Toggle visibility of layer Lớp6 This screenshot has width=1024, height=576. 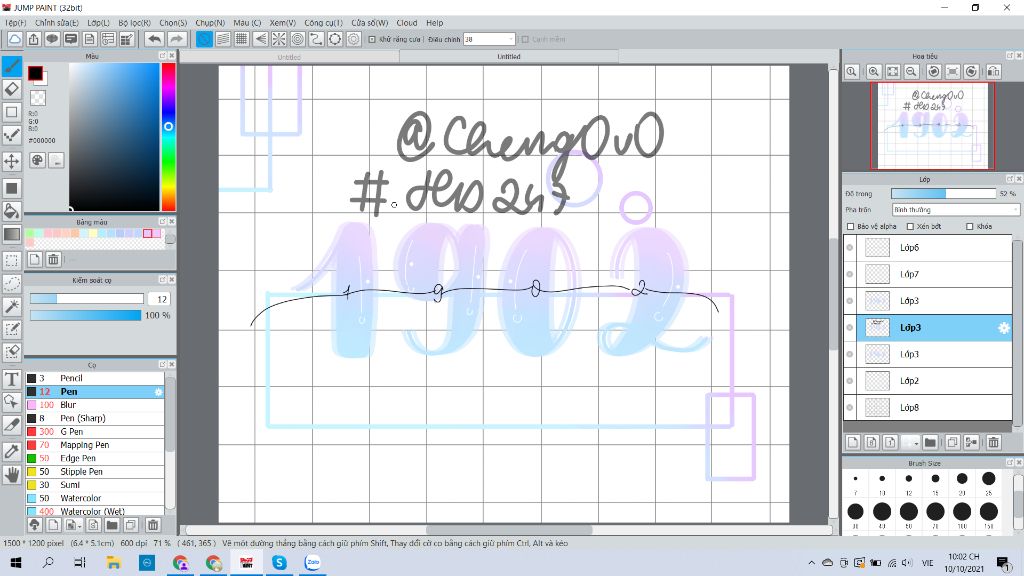coord(850,248)
